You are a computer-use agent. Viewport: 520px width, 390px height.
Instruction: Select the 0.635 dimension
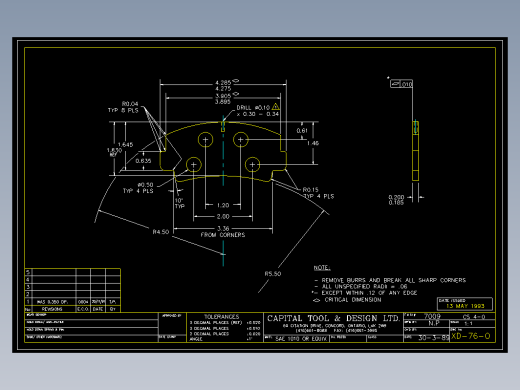(x=143, y=161)
